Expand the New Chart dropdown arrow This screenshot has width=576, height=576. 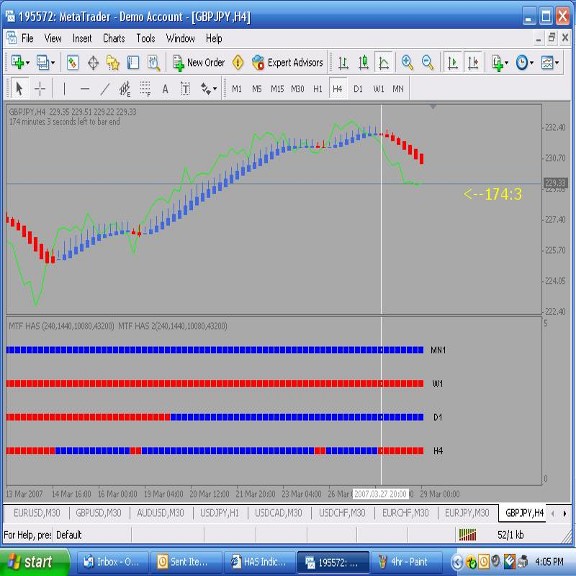(x=28, y=63)
